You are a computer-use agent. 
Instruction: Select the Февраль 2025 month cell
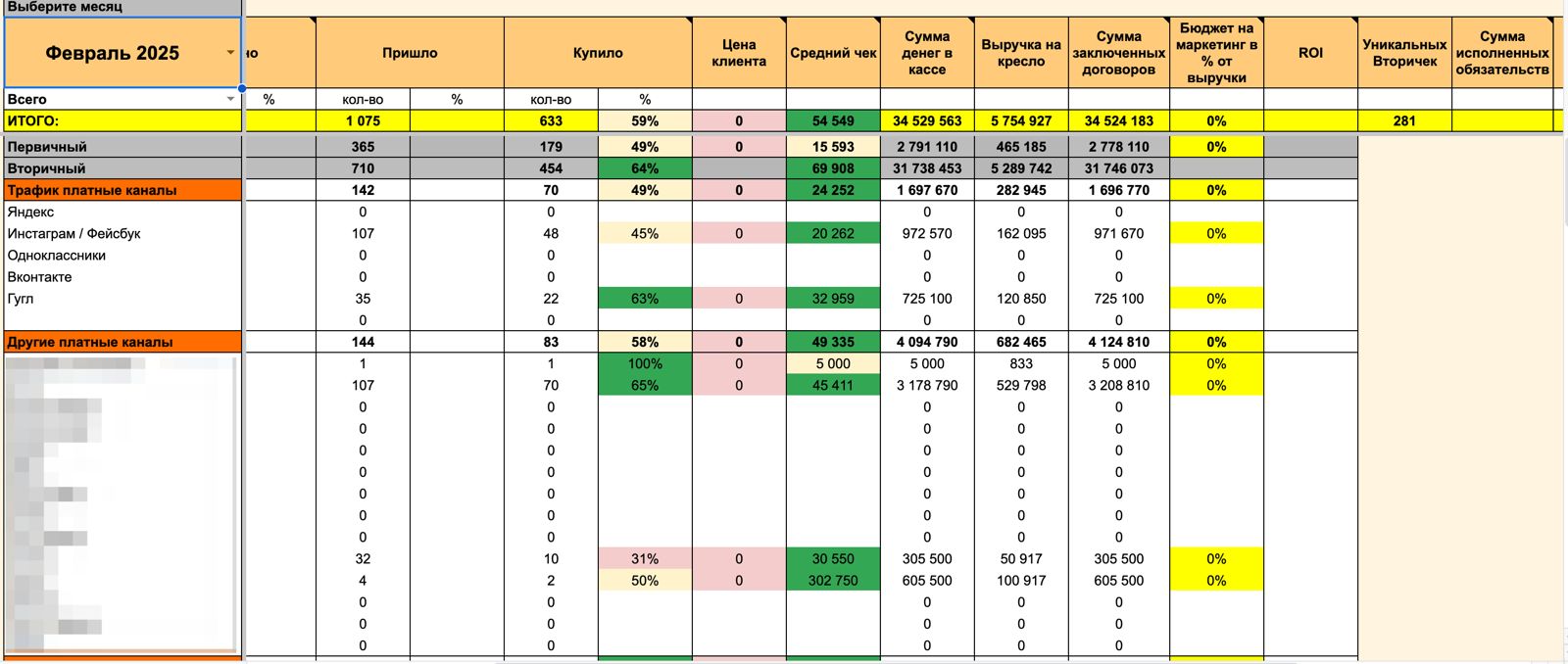112,53
